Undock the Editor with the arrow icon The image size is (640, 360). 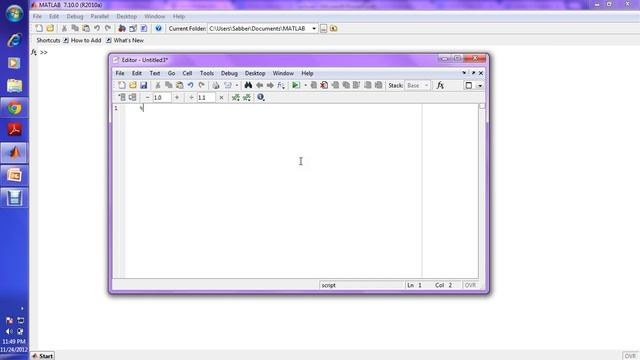(x=473, y=73)
